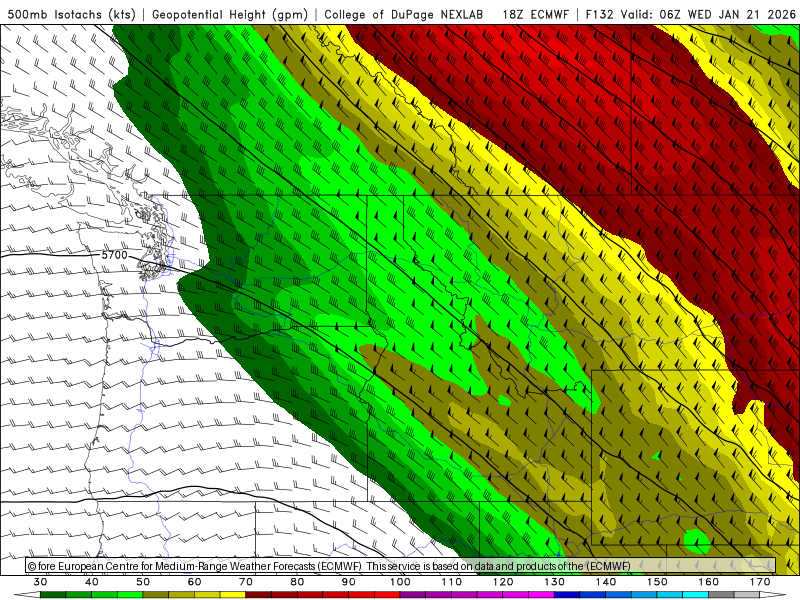Click the 'F132' forecast hour text
Image resolution: width=800 pixels, height=600 pixels.
point(600,14)
